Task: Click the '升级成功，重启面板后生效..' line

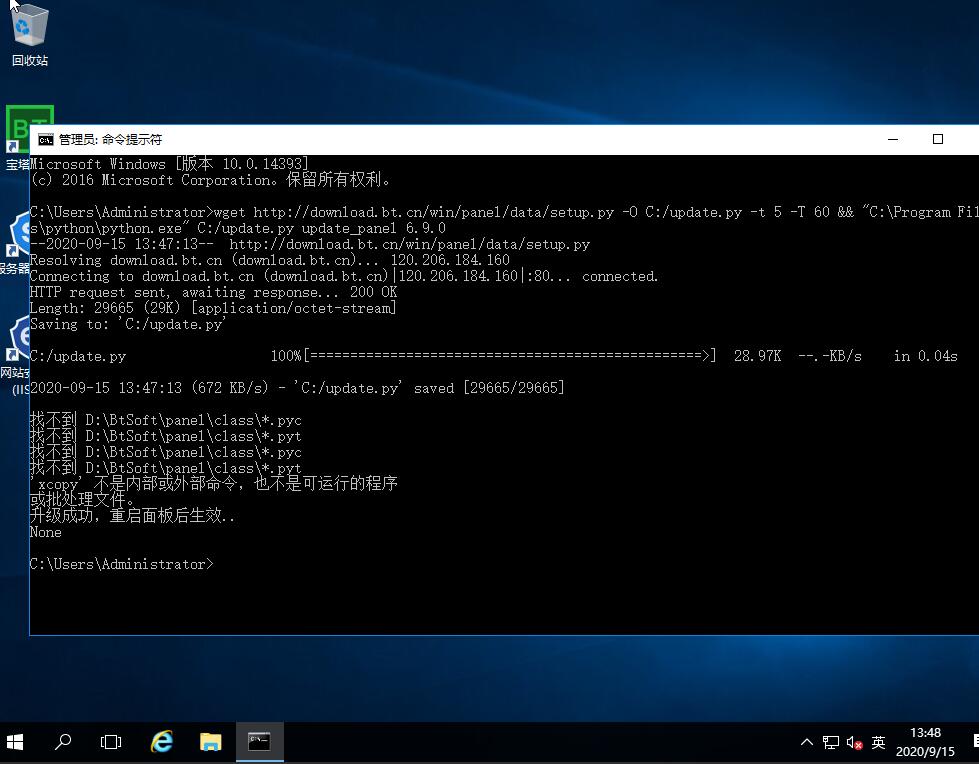Action: click(132, 516)
